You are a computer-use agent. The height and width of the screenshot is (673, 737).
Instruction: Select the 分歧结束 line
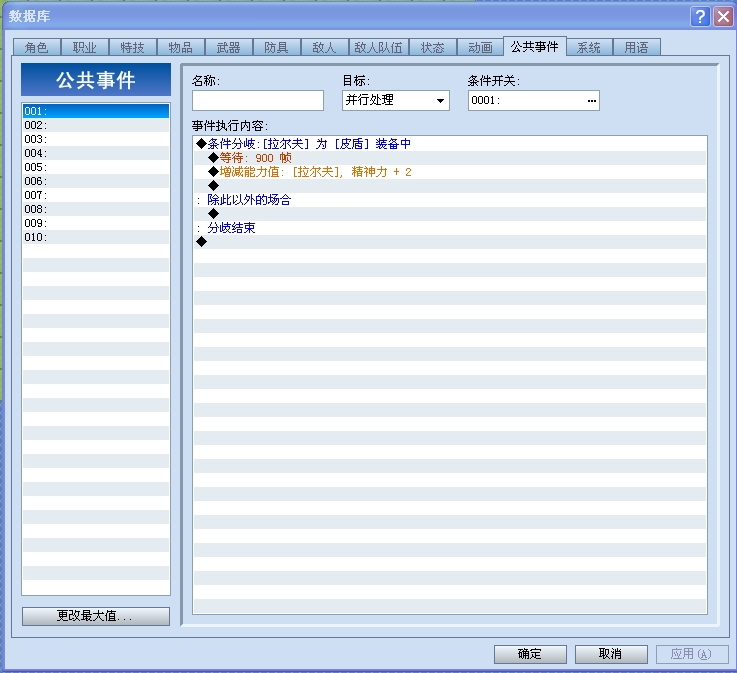pos(450,228)
